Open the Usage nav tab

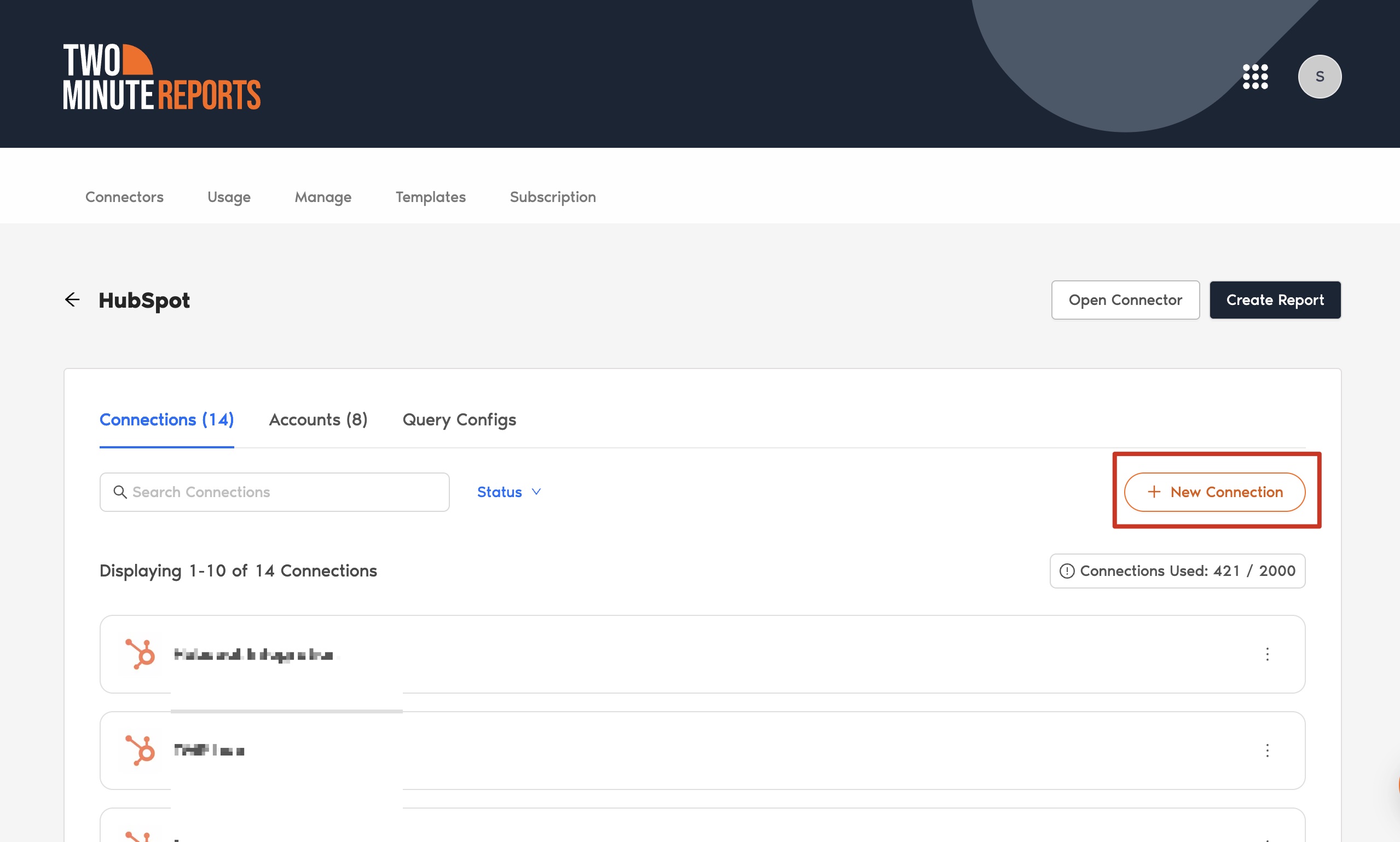[229, 197]
